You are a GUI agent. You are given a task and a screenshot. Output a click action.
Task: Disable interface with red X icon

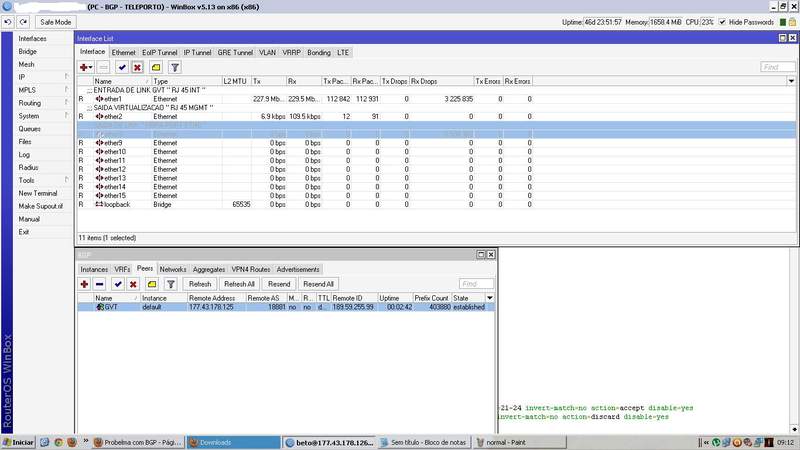tap(137, 67)
